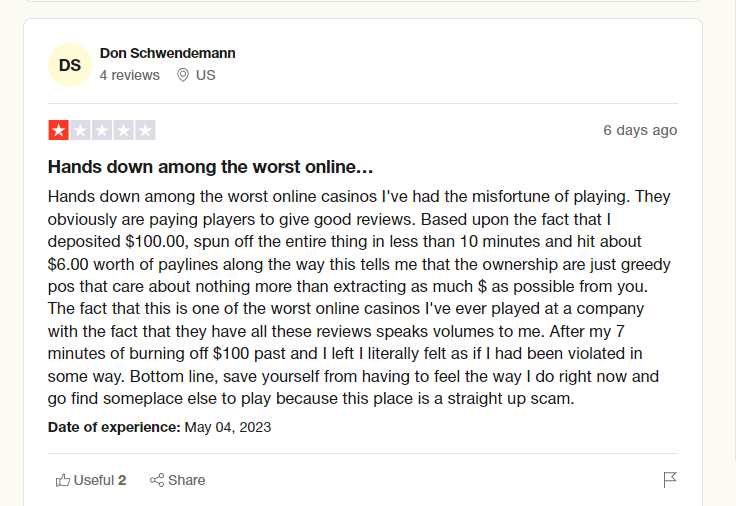Screen dimensions: 736x506
Task: Click the share nodes icon
Action: tap(157, 480)
